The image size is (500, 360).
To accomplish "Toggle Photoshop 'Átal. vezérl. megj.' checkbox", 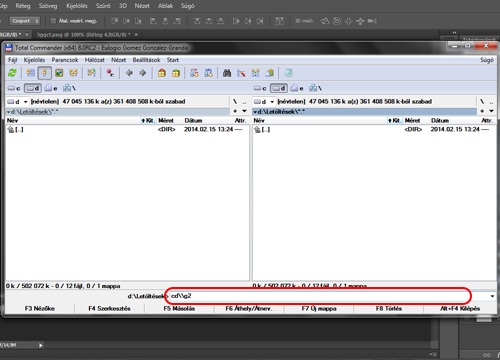I will [x=53, y=21].
